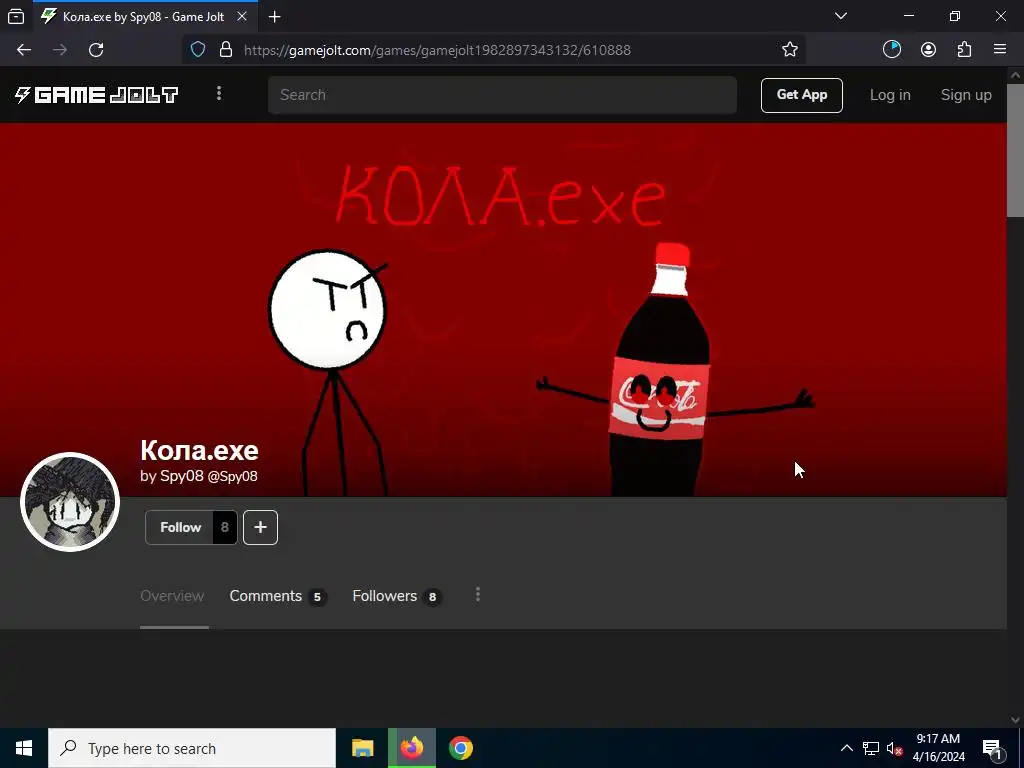Click the Firefox taskbar icon

(x=411, y=748)
